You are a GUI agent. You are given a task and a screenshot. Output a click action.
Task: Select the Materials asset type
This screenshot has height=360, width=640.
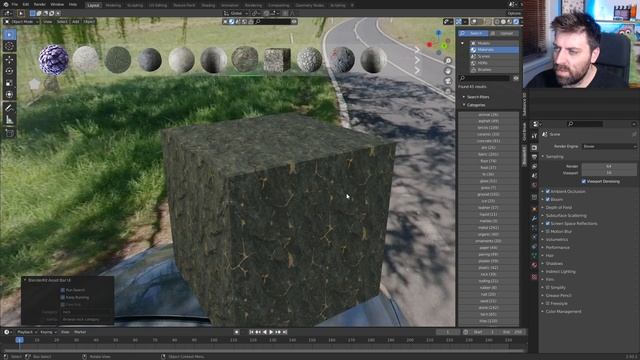tap(494, 49)
